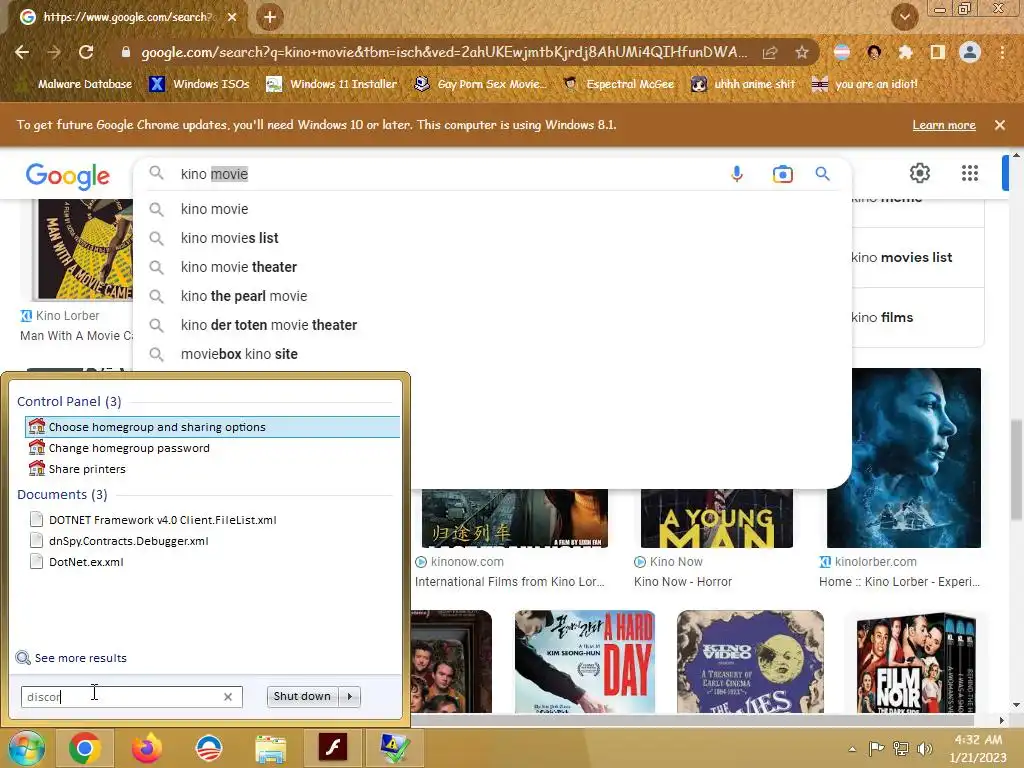The height and width of the screenshot is (768, 1024).
Task: Open dnSpy.Contracts.Debugger.xml document
Action: (212, 541)
